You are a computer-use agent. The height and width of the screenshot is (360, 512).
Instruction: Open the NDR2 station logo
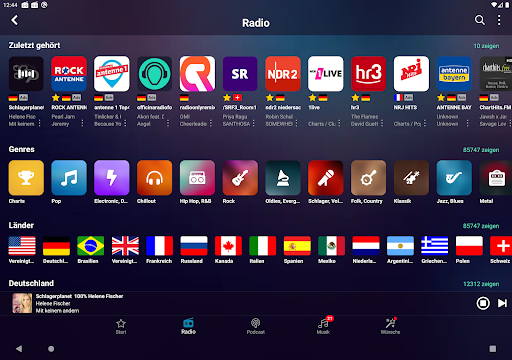[283, 74]
